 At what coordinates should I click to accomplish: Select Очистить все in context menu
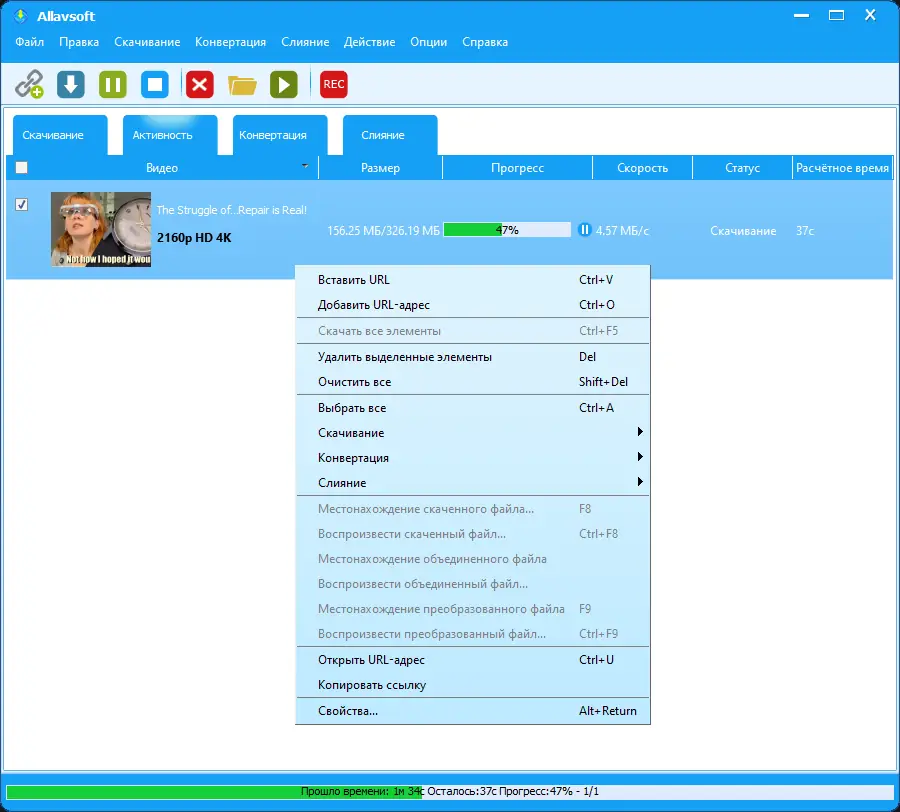click(x=472, y=382)
